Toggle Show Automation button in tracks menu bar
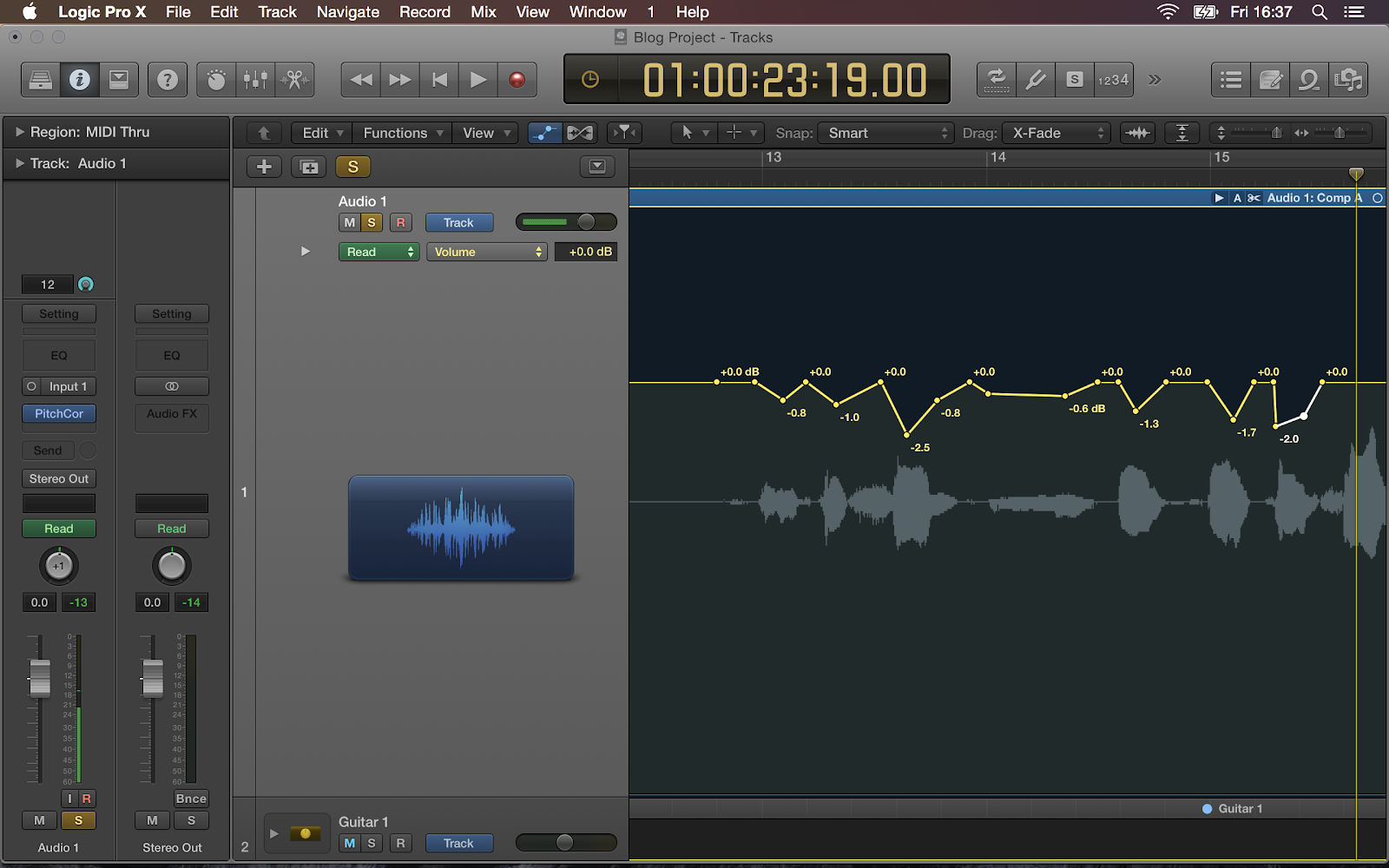 pyautogui.click(x=545, y=133)
